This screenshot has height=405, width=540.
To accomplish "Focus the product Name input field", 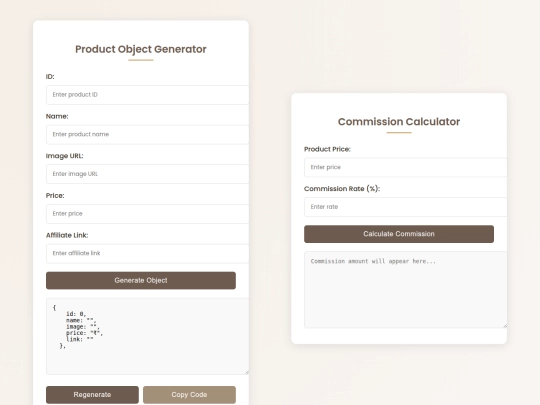I will [147, 134].
